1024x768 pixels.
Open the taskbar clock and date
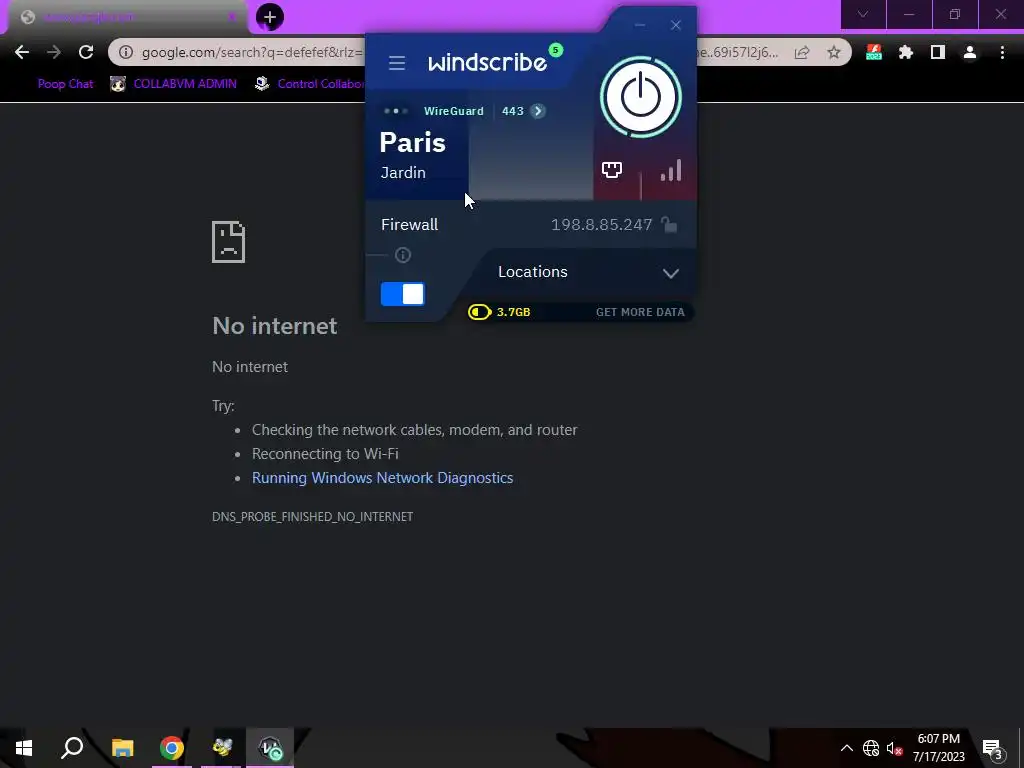(938, 748)
